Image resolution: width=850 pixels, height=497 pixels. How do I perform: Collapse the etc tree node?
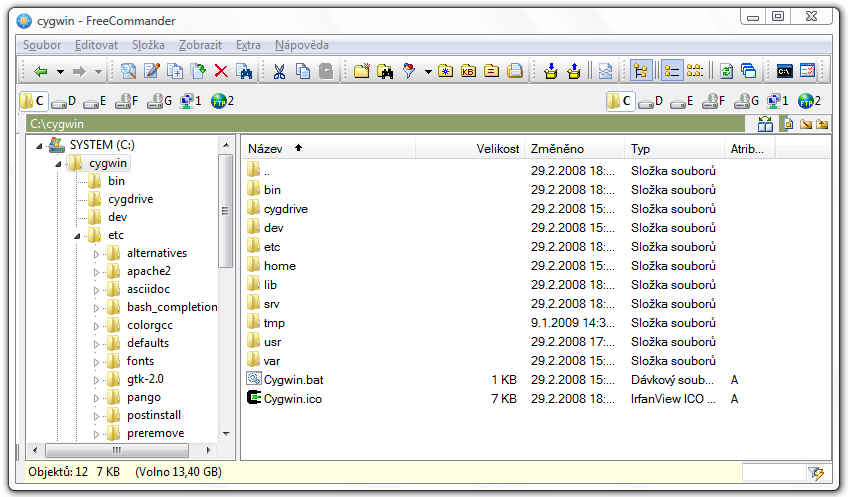[x=77, y=236]
